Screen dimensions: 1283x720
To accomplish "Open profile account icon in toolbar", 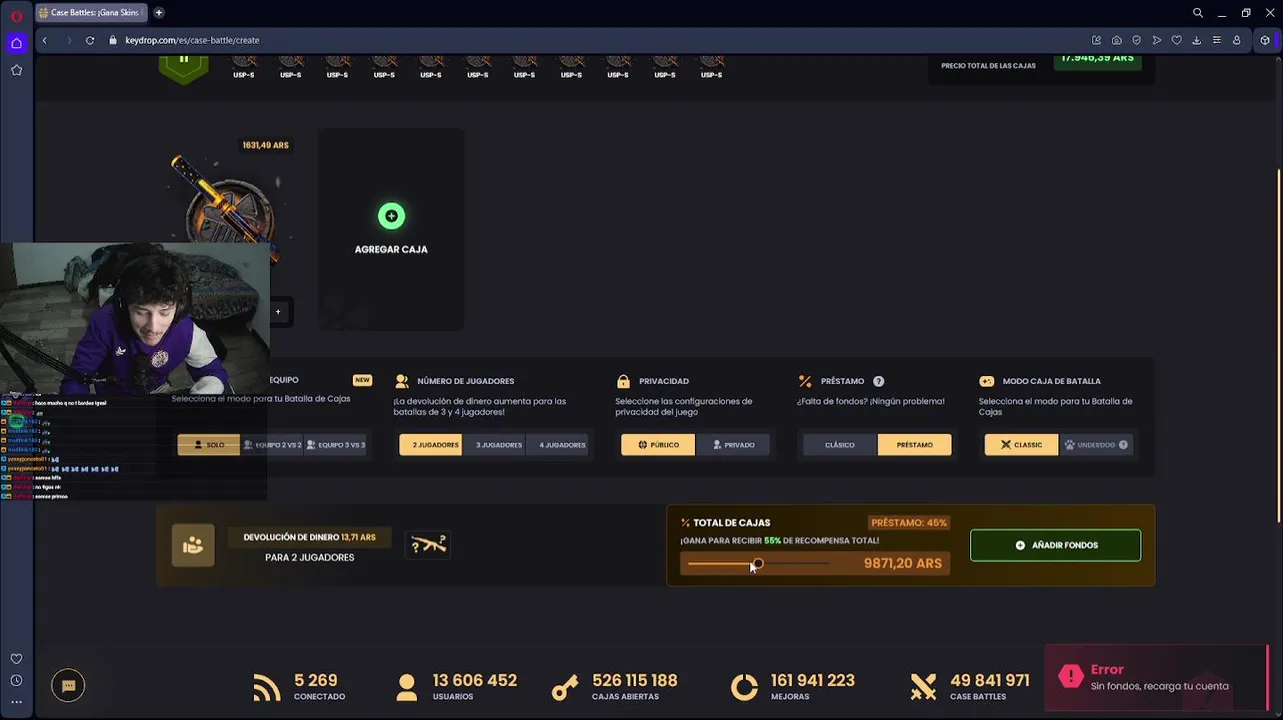I will click(x=1236, y=40).
